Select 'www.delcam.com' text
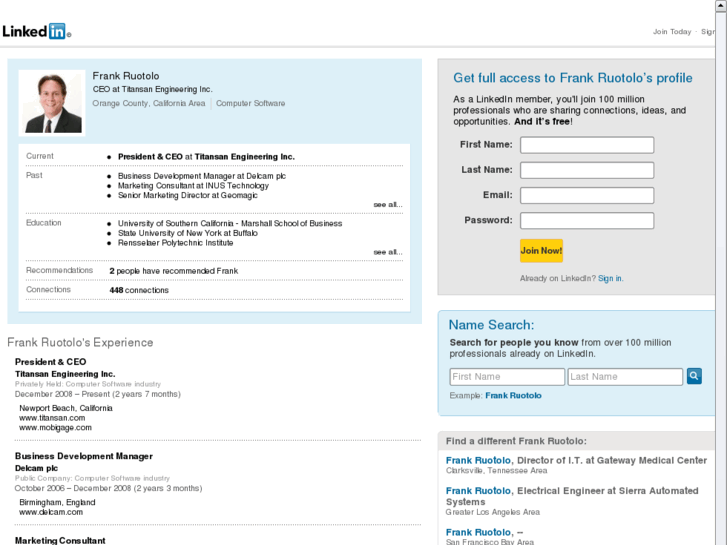The height and width of the screenshot is (545, 727). point(51,512)
